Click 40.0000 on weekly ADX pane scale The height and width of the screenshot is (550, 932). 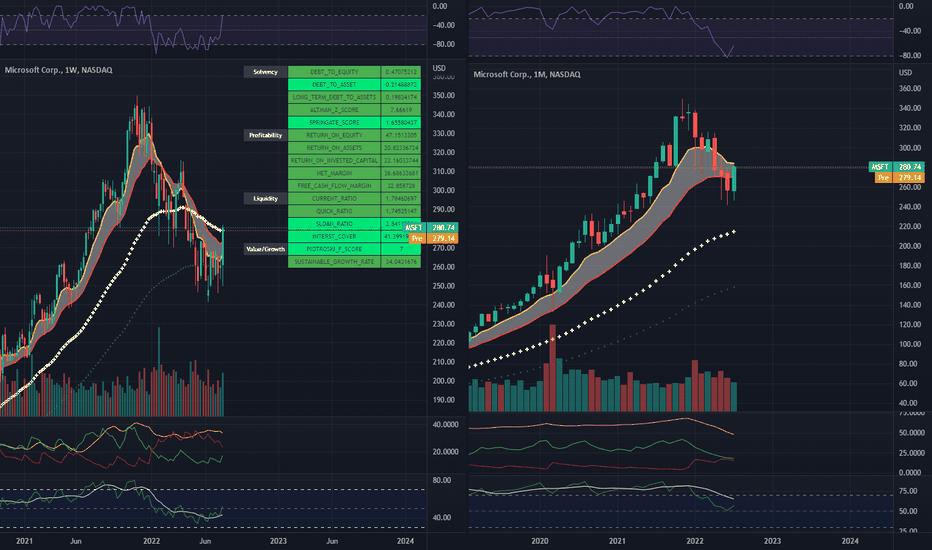click(445, 425)
